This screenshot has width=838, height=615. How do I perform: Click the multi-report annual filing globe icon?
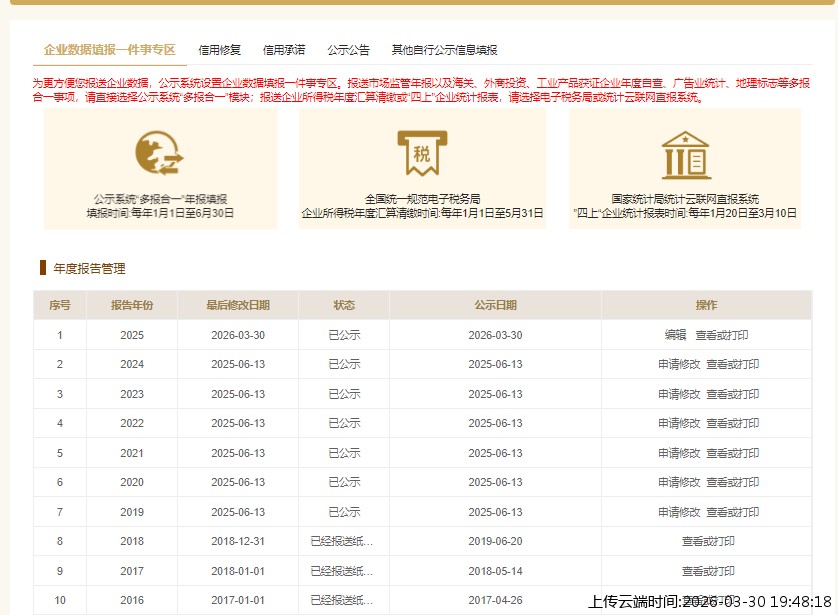pyautogui.click(x=160, y=153)
